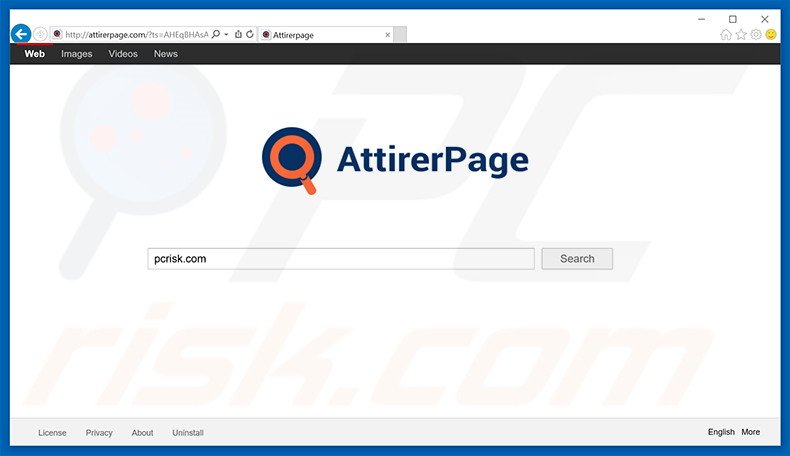Click the Home icon in browser toolbar
The height and width of the screenshot is (456, 790).
(x=726, y=34)
